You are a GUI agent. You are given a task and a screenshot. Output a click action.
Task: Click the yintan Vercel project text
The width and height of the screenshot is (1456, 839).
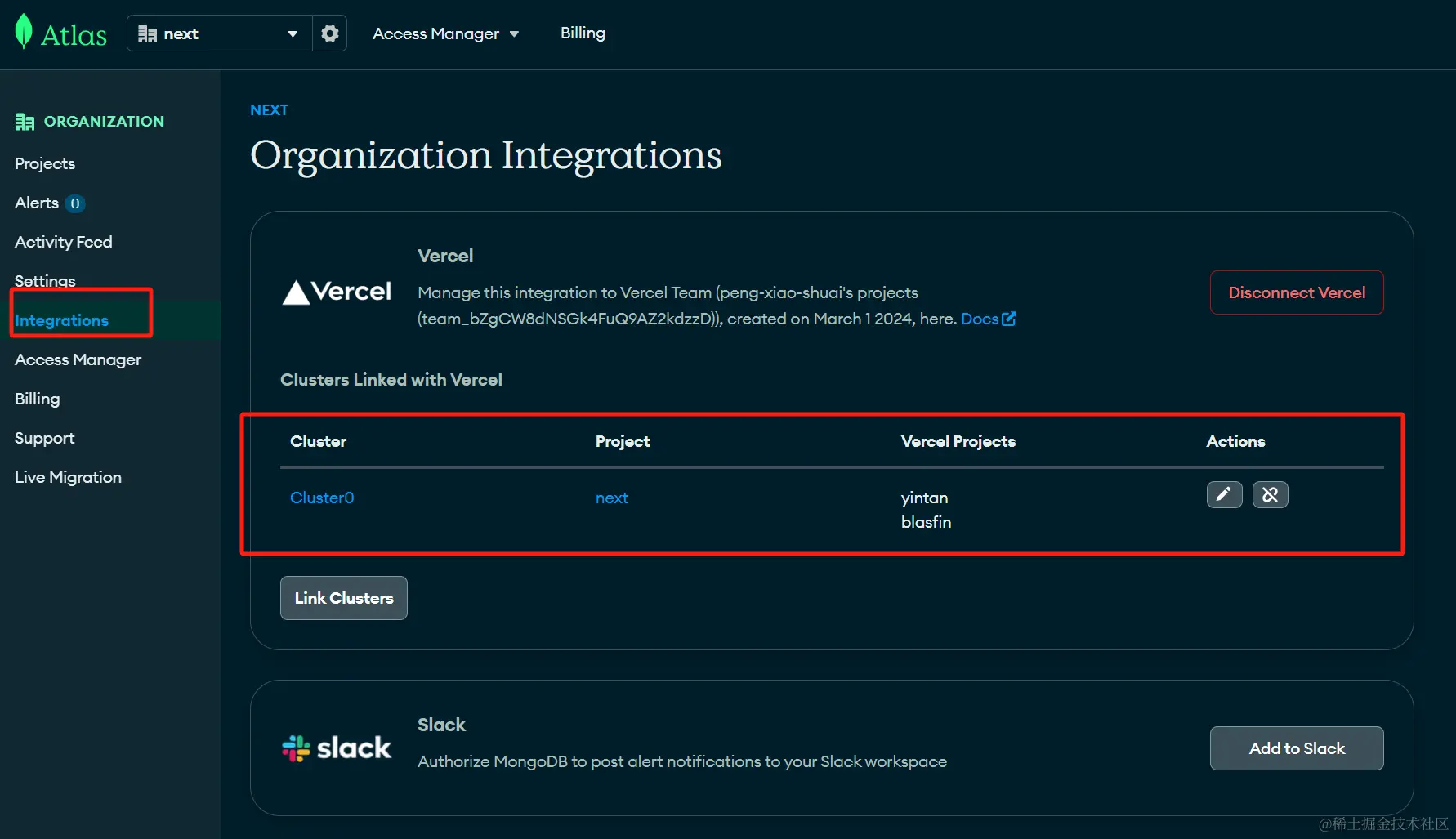(x=924, y=498)
